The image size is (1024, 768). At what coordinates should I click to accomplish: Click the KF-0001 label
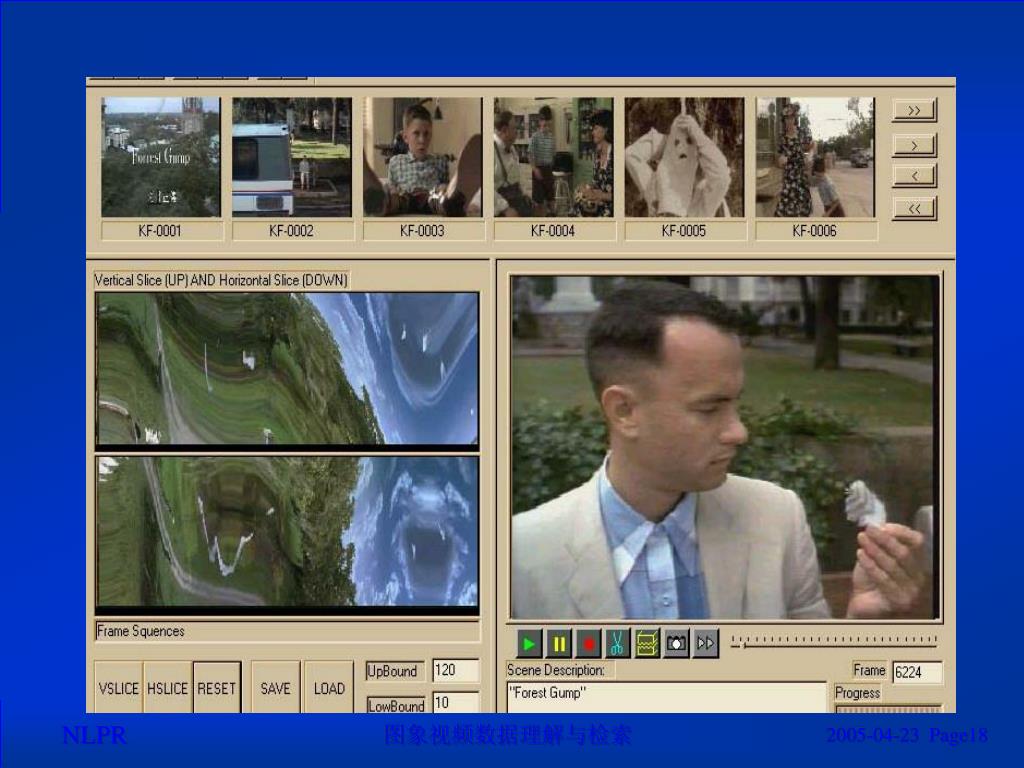pyautogui.click(x=161, y=231)
